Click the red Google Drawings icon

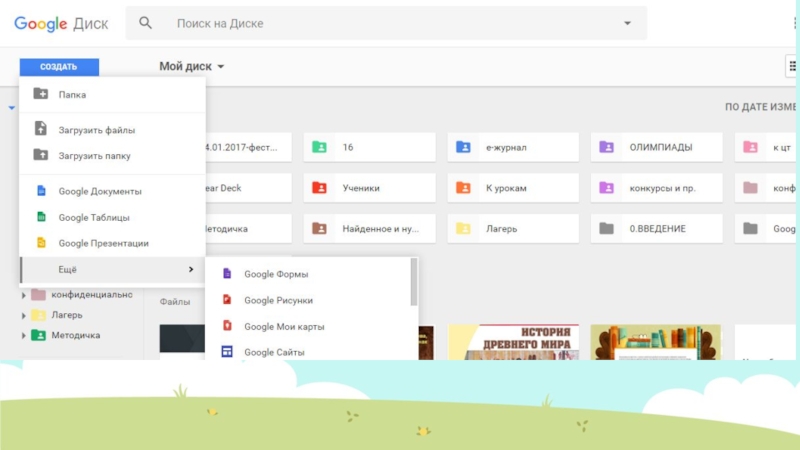tap(227, 299)
